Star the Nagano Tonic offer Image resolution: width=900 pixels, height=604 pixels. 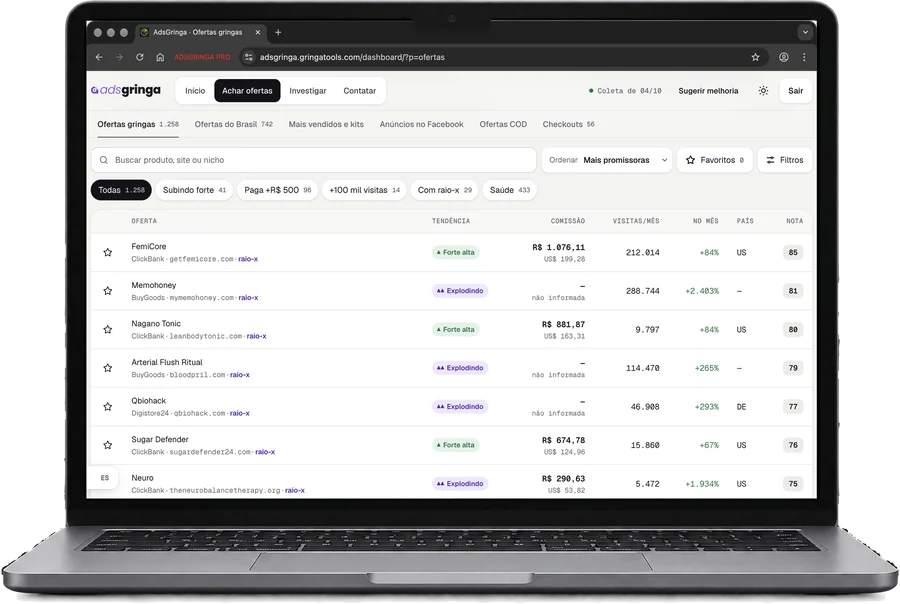pos(107,329)
